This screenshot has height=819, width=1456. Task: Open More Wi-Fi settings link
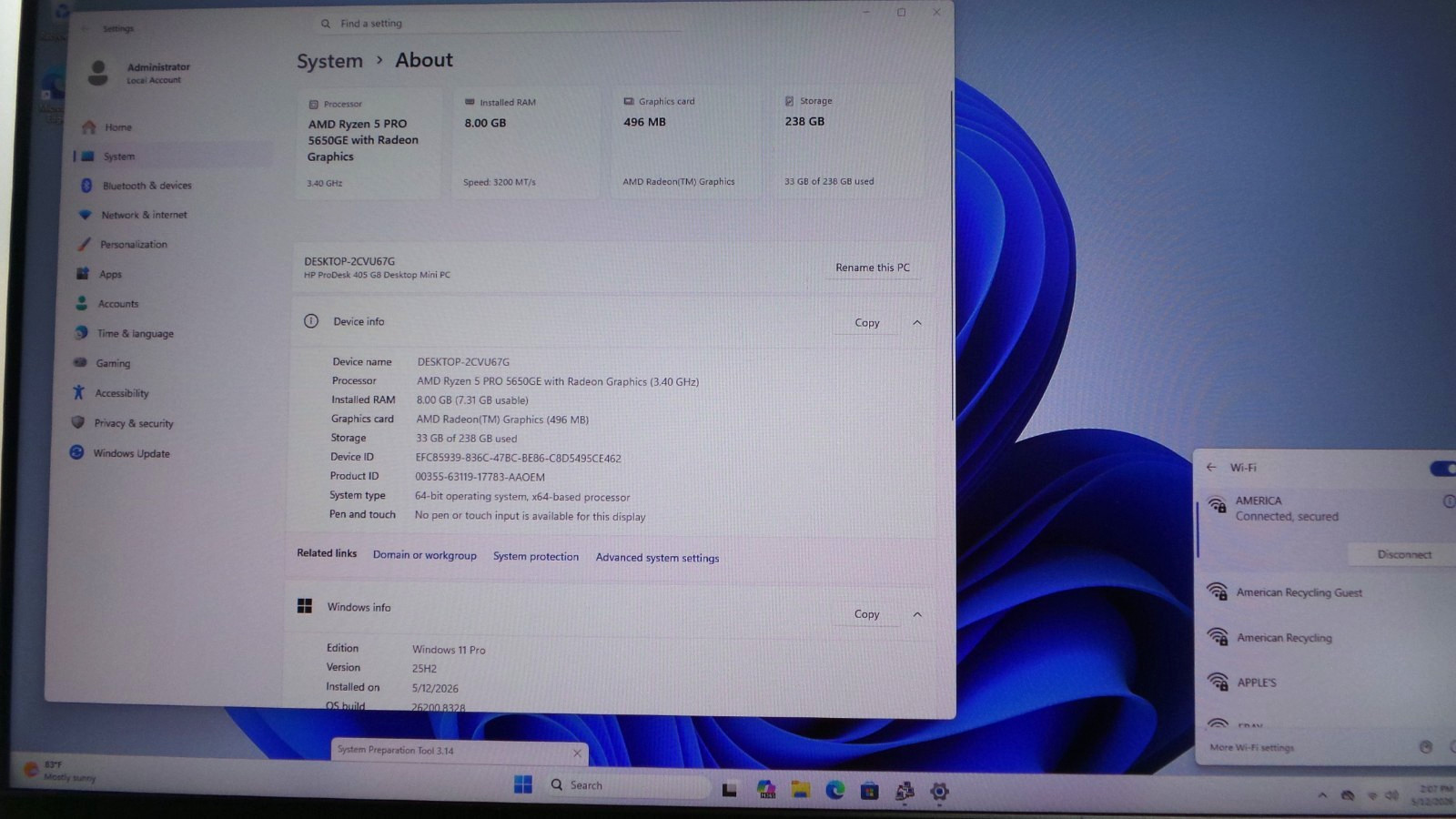coord(1251,748)
